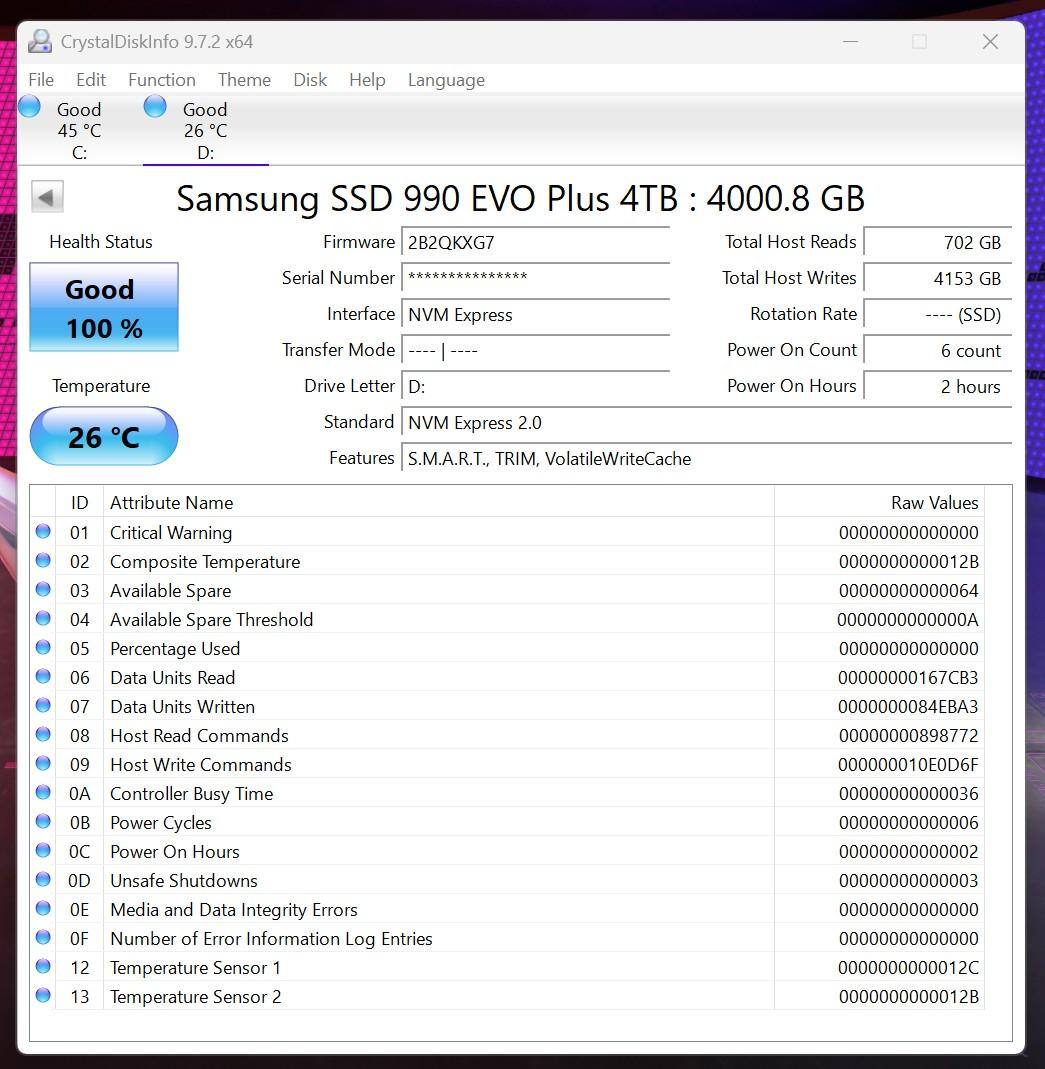The image size is (1045, 1069).
Task: Open the Function menu
Action: 161,80
